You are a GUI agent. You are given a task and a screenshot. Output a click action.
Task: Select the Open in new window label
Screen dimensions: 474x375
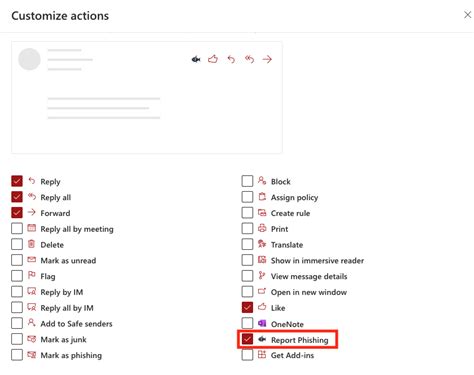pyautogui.click(x=309, y=292)
